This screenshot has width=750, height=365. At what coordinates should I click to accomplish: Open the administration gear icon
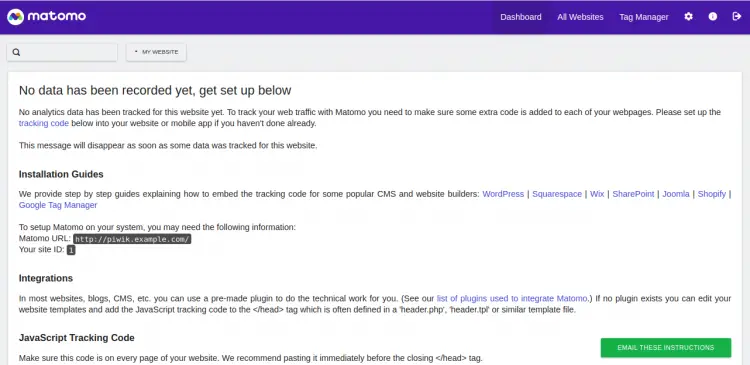coord(688,17)
